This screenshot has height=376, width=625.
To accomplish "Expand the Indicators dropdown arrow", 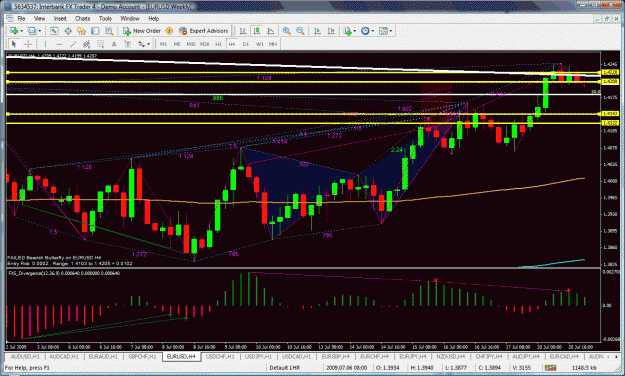I will [355, 31].
